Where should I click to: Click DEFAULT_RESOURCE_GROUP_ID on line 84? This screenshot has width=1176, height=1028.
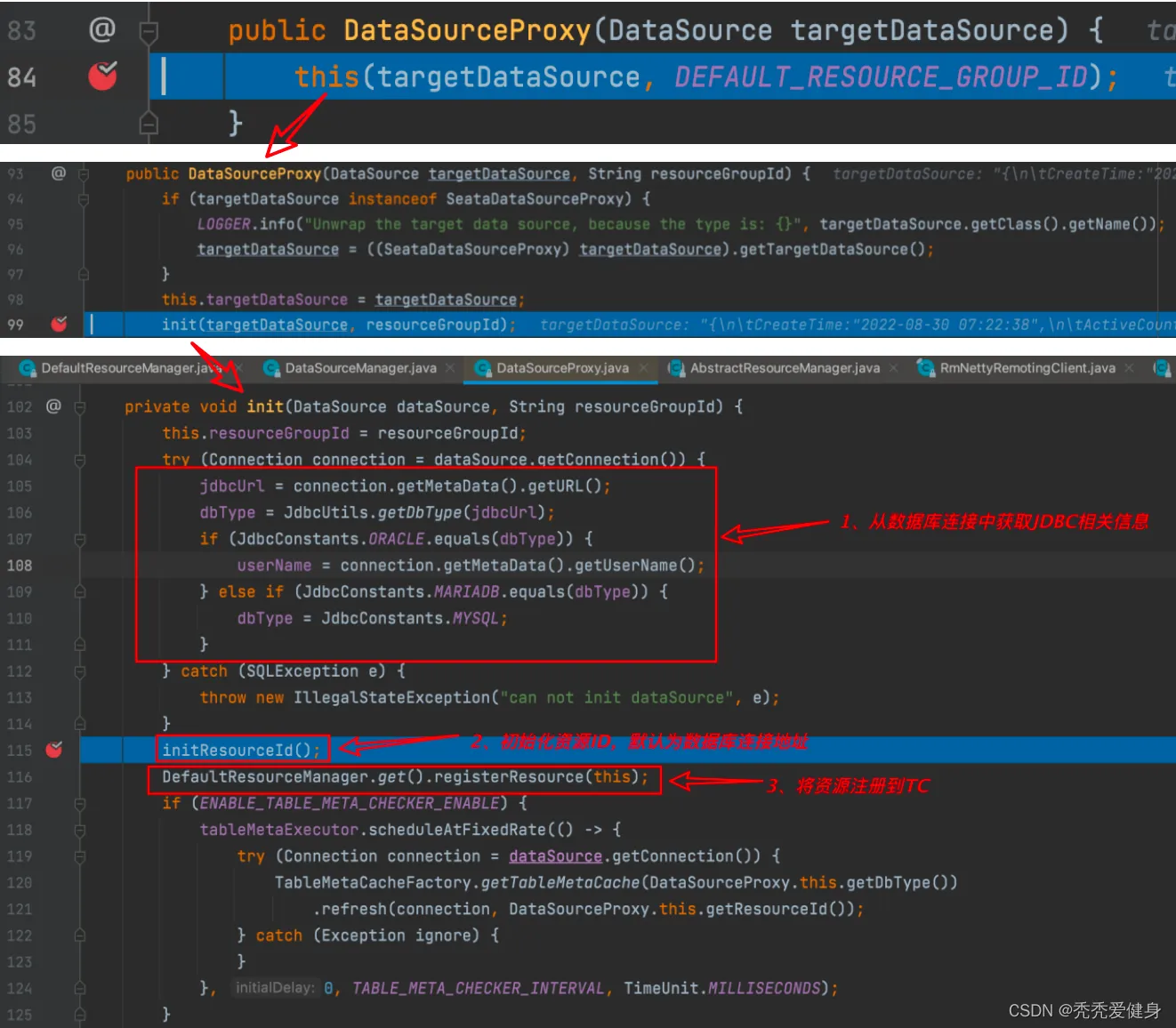pos(880,77)
